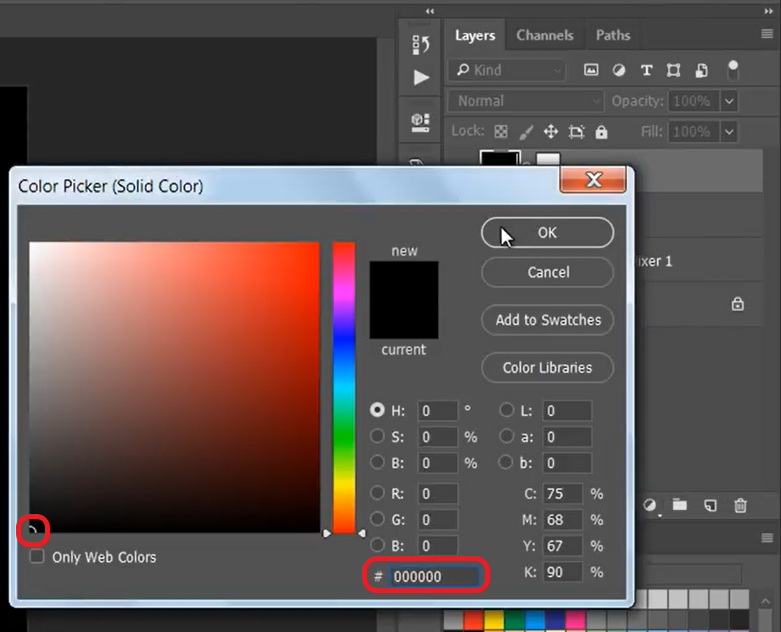Switch to the Layers tab
Image resolution: width=781 pixels, height=632 pixels.
coord(475,35)
